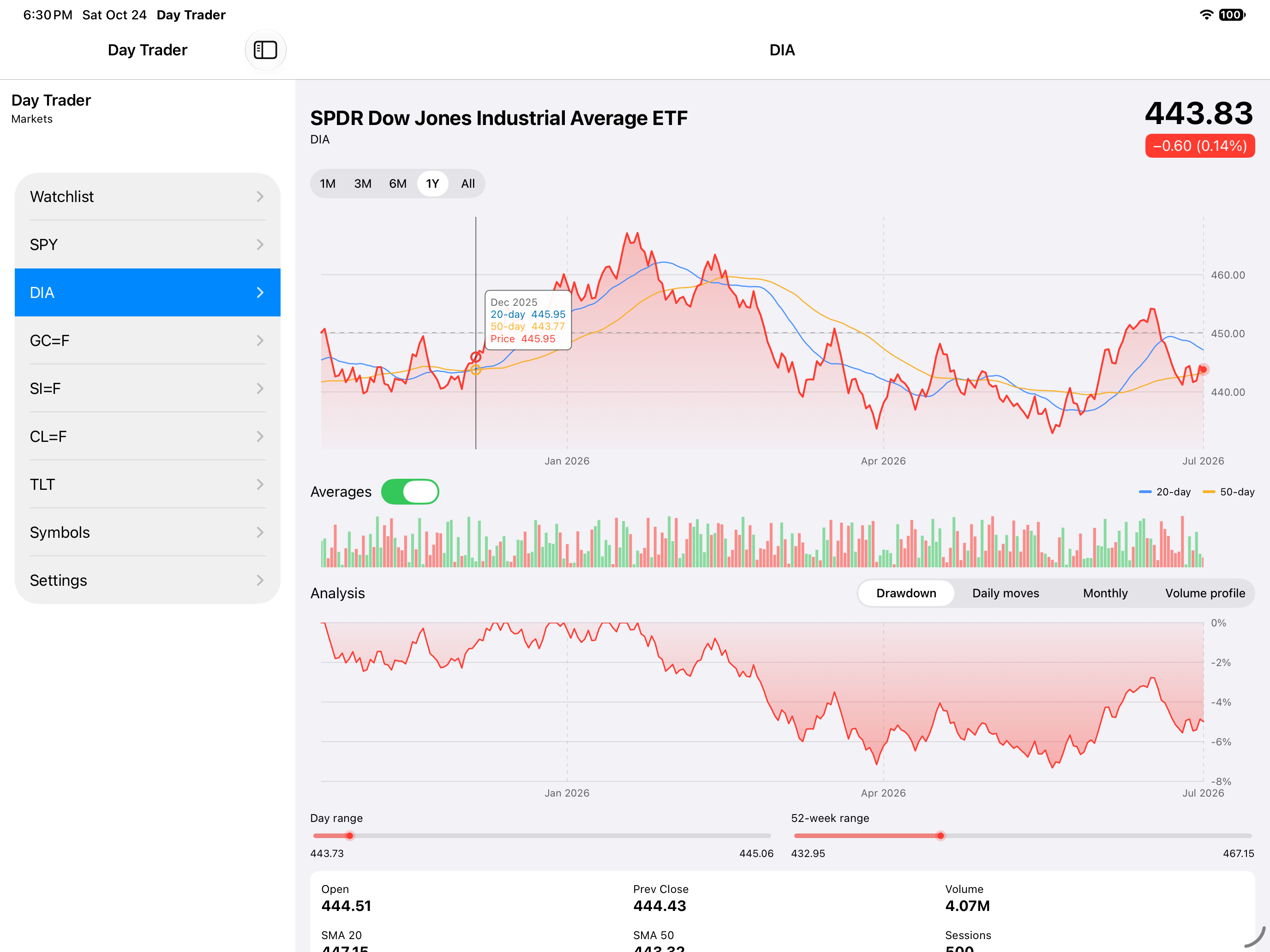
Task: Click the 52-week range slider marker
Action: pos(941,835)
